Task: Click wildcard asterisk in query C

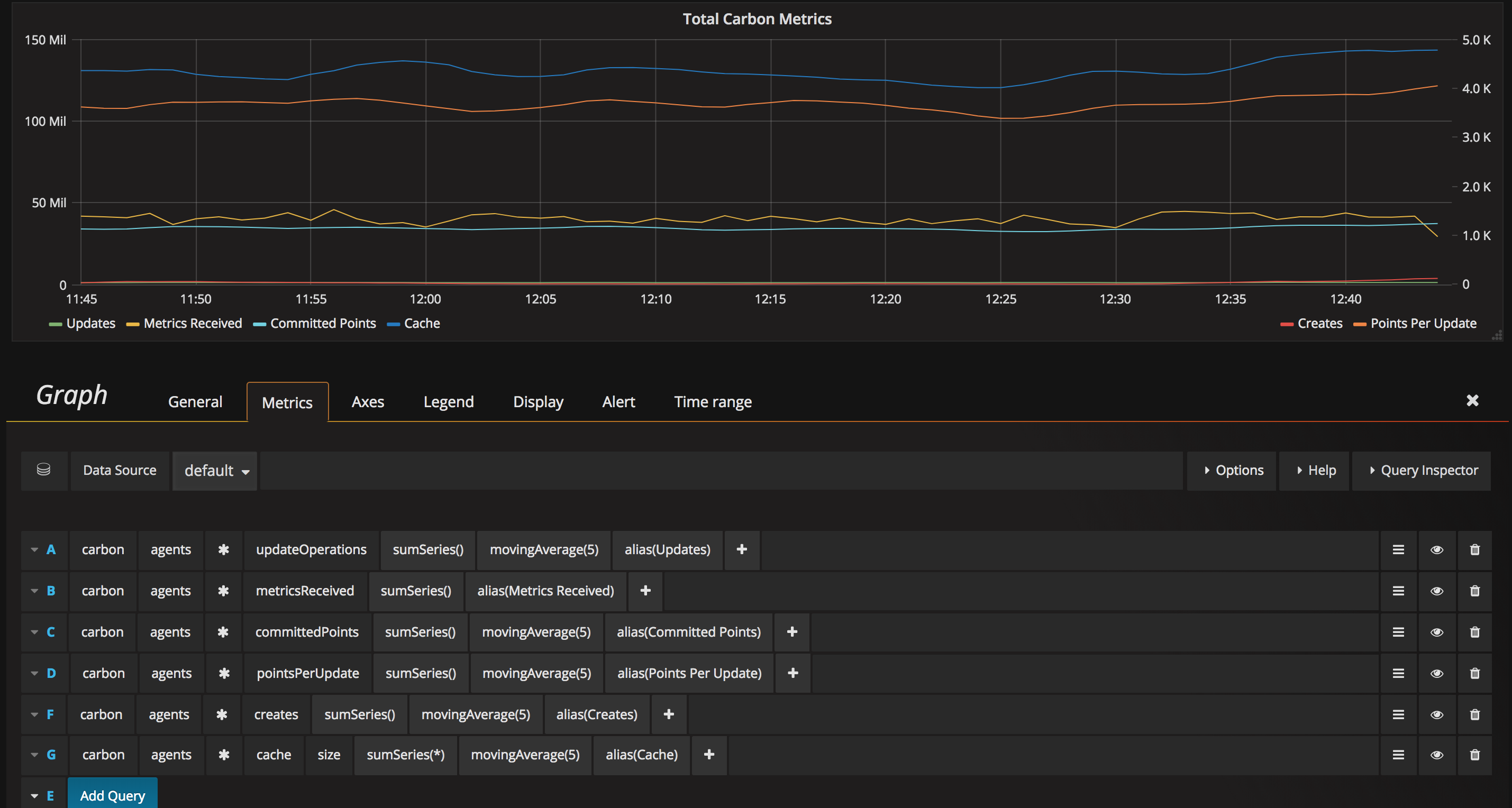Action: click(x=223, y=632)
